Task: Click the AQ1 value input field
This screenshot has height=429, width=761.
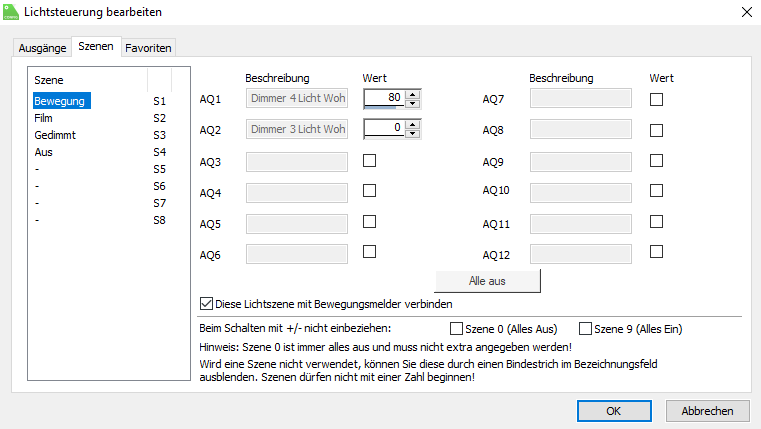Action: pyautogui.click(x=384, y=99)
